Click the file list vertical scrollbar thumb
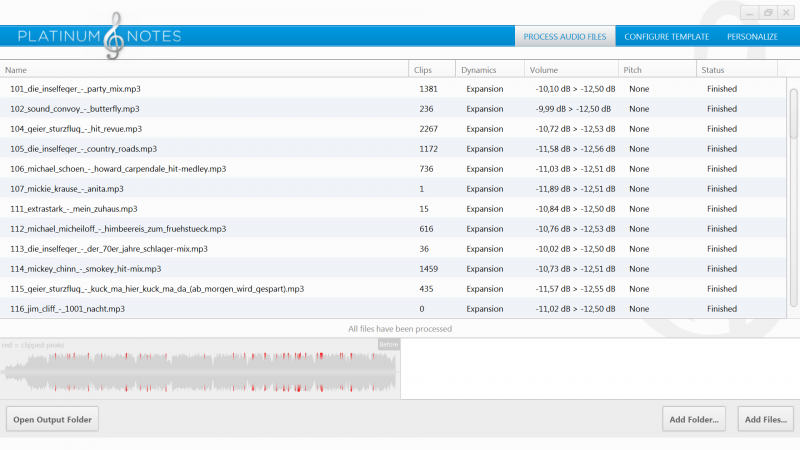This screenshot has width=800, height=450. [x=793, y=113]
